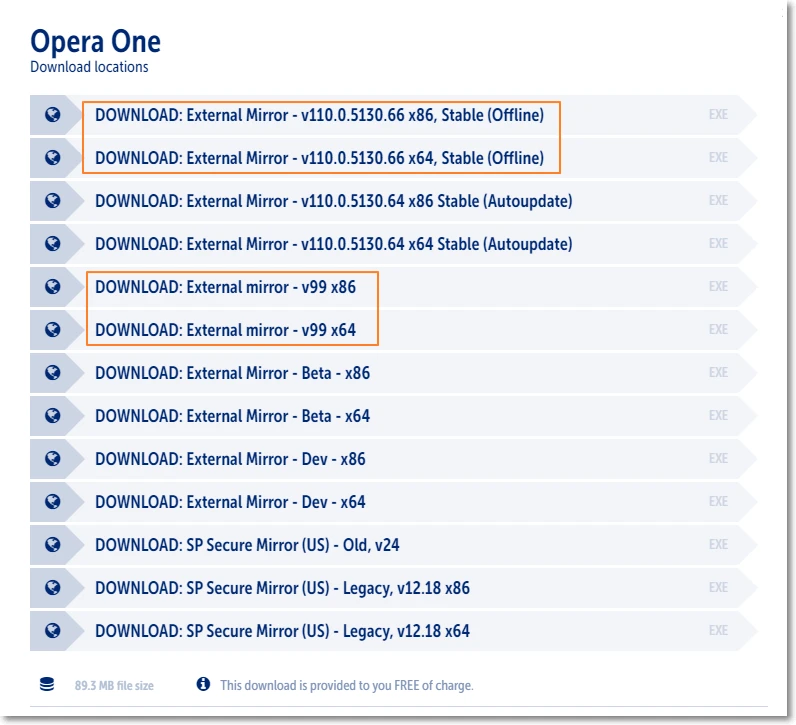The image size is (796, 725).
Task: Click globe icon beside Legacy v12.18 x86
Action: tap(53, 587)
